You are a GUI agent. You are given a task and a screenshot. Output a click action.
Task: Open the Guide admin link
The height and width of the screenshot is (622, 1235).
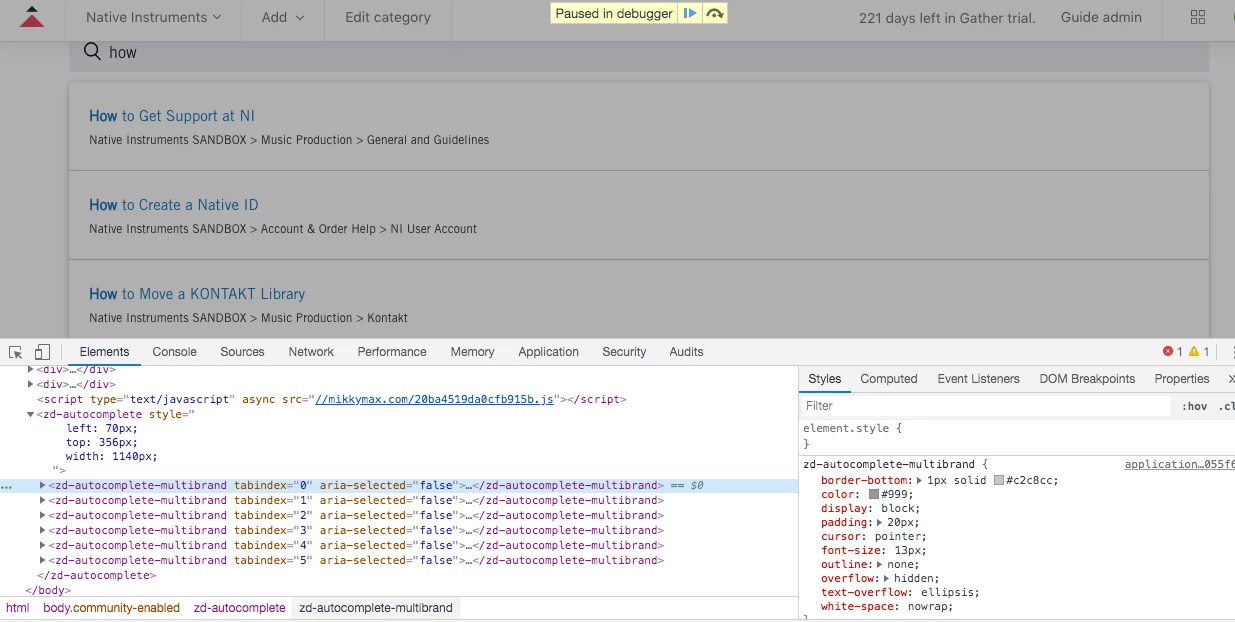pyautogui.click(x=1101, y=17)
